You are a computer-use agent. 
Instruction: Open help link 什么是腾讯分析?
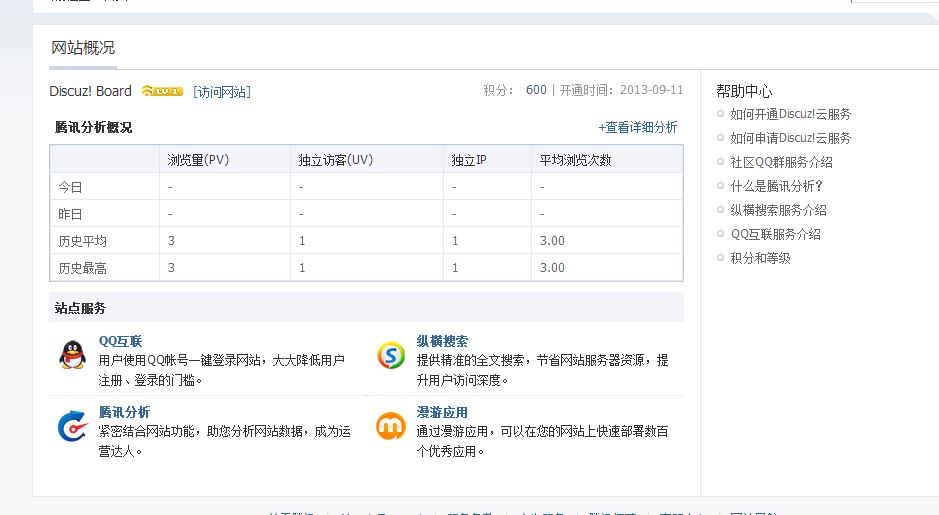[777, 186]
